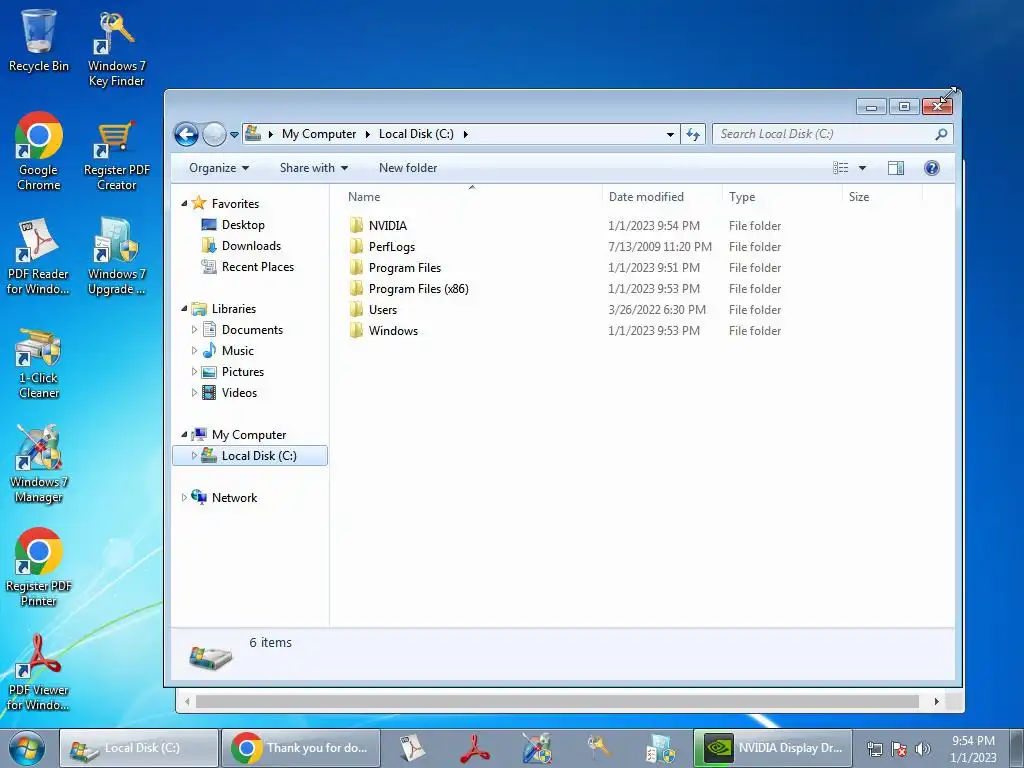Click the Back navigation arrow in Explorer
The width and height of the screenshot is (1024, 768).
coord(186,135)
